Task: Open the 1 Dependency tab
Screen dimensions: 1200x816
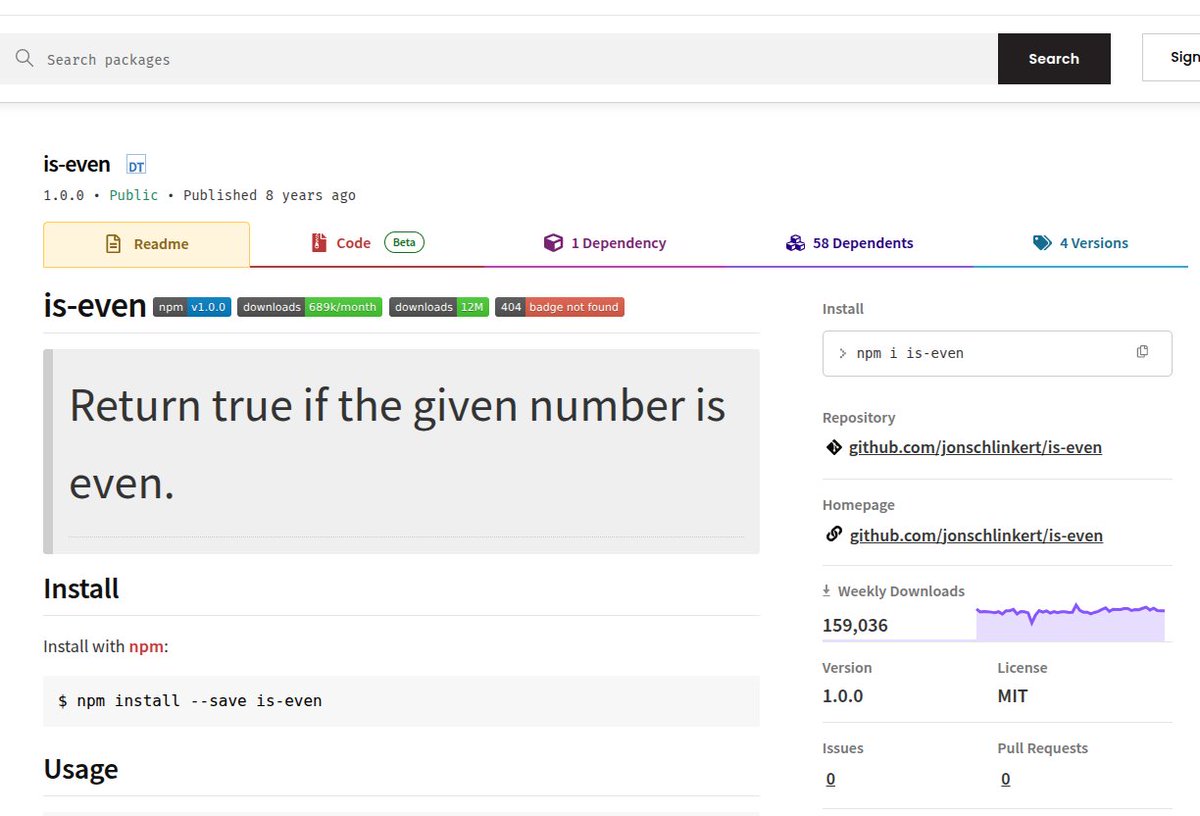Action: [605, 243]
